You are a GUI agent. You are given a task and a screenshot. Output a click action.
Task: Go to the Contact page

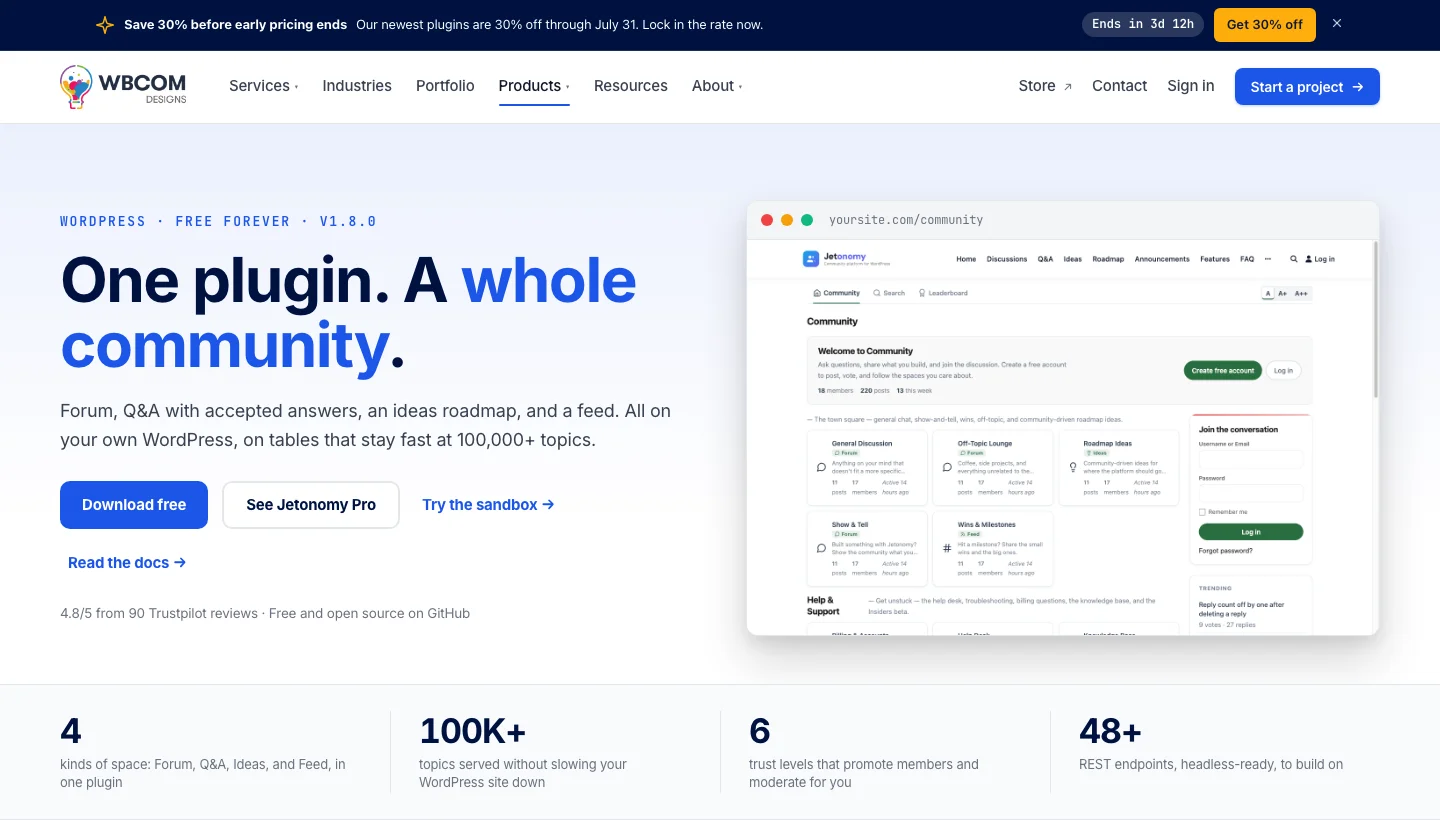(1119, 86)
